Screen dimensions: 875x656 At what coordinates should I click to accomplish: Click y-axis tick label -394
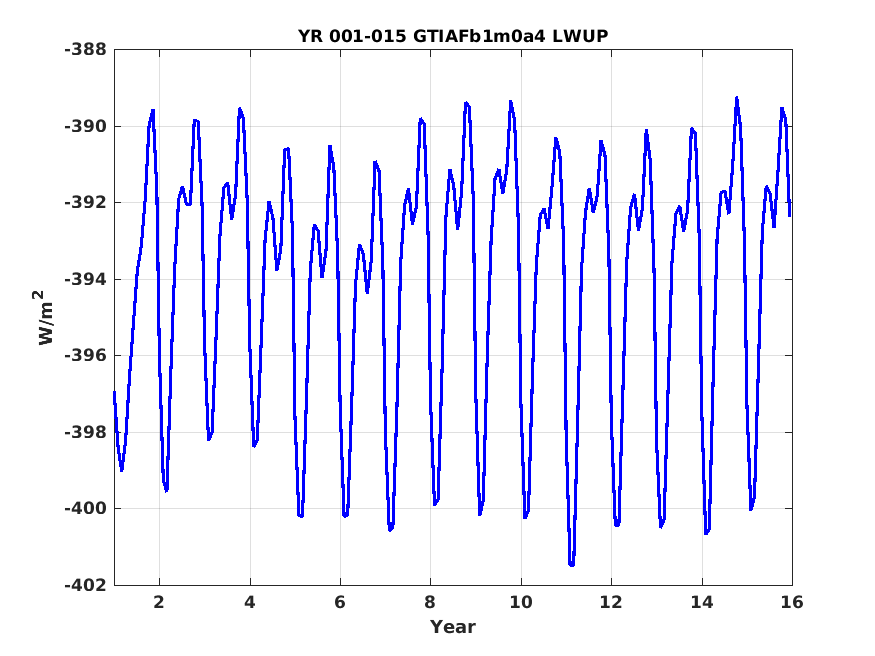coord(85,279)
